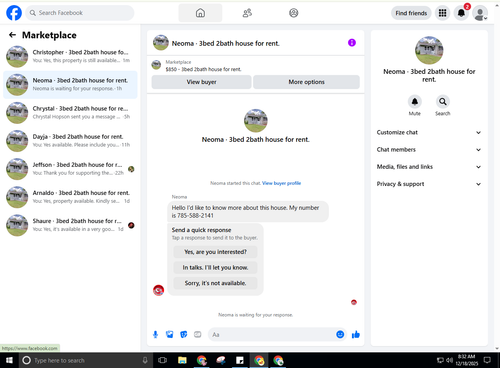Viewport: 500px width, 368px height.
Task: Click the More options button
Action: click(306, 82)
